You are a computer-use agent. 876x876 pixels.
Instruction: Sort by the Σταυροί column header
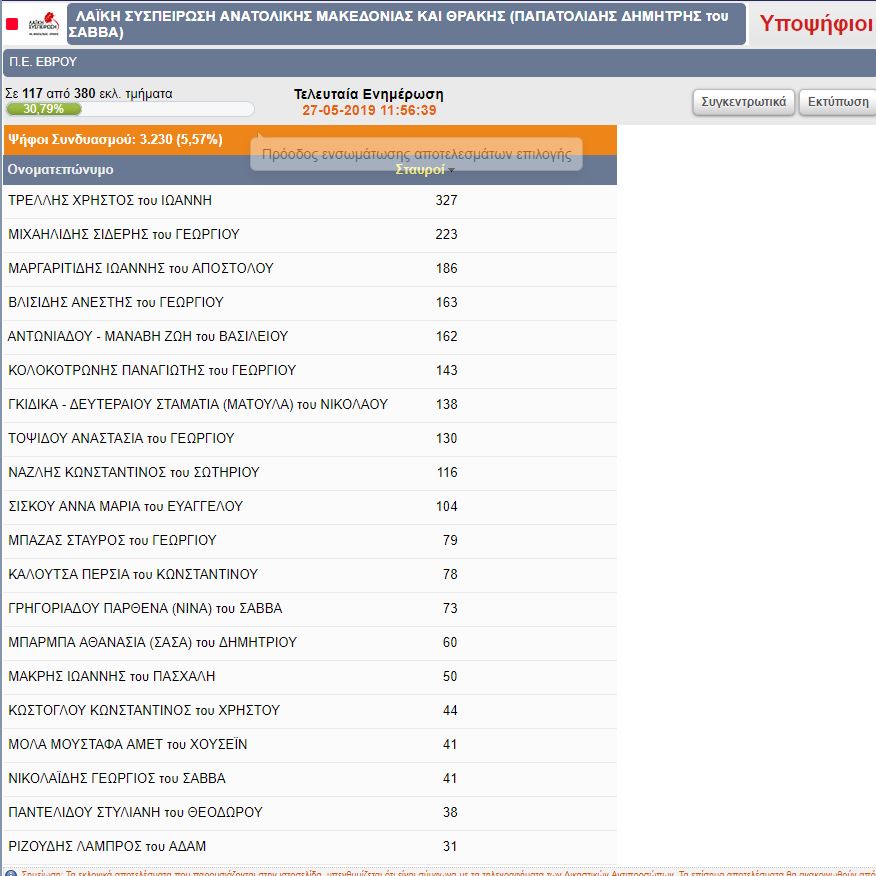coord(420,170)
